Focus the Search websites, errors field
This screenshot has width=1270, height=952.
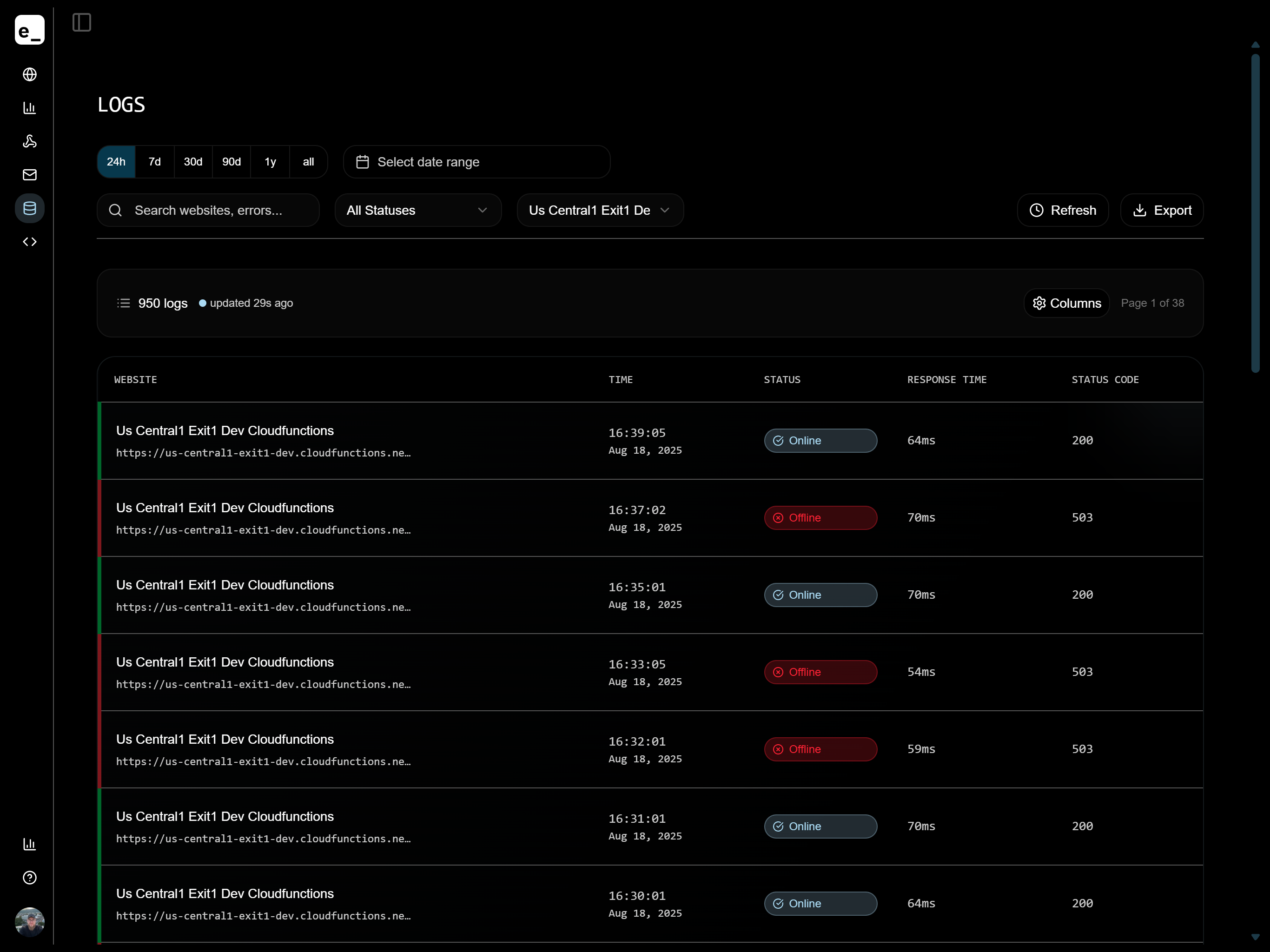208,210
